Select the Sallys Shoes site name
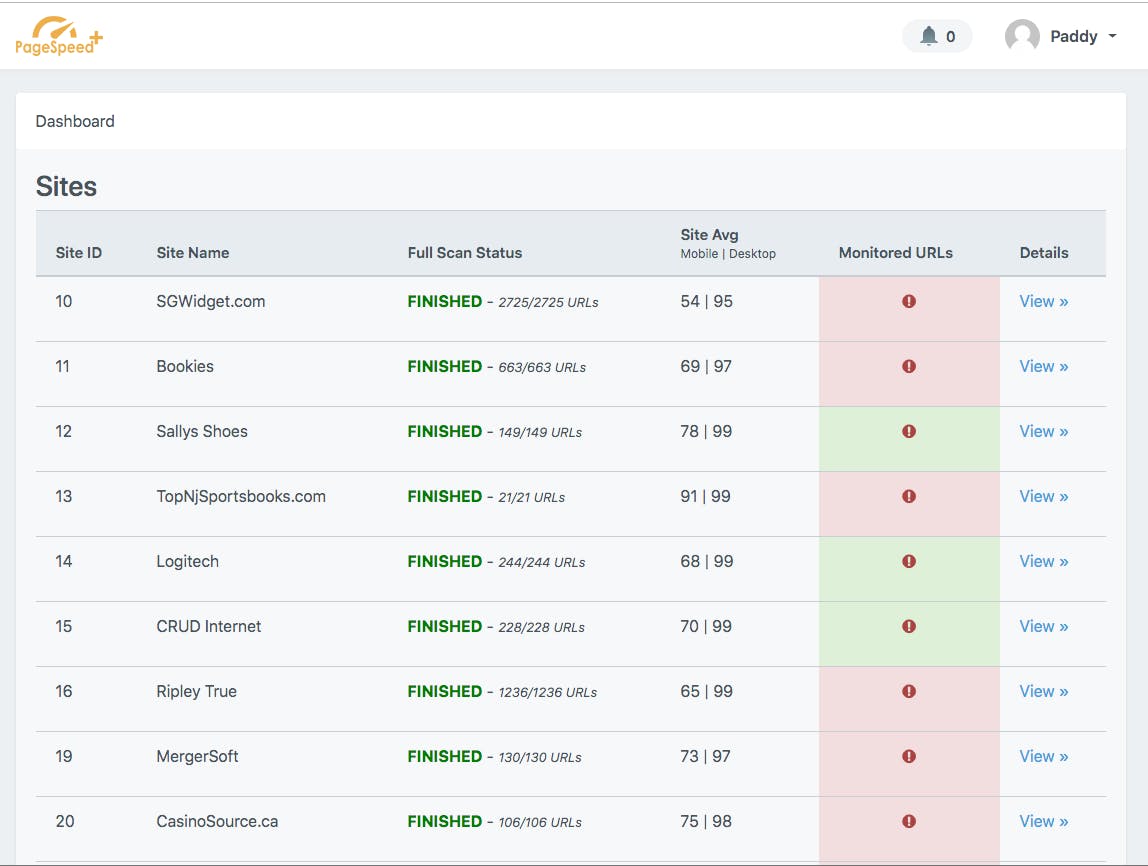 [201, 431]
